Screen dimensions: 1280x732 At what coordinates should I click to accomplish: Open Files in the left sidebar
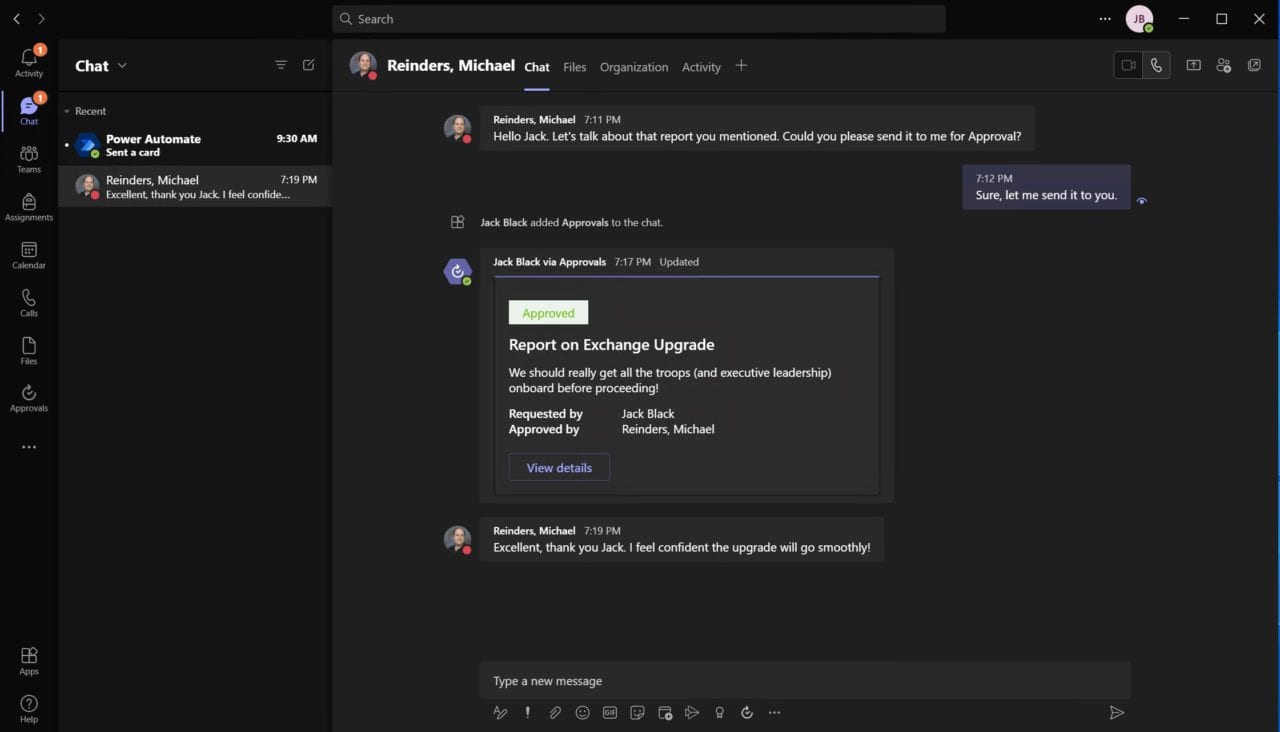(x=29, y=350)
